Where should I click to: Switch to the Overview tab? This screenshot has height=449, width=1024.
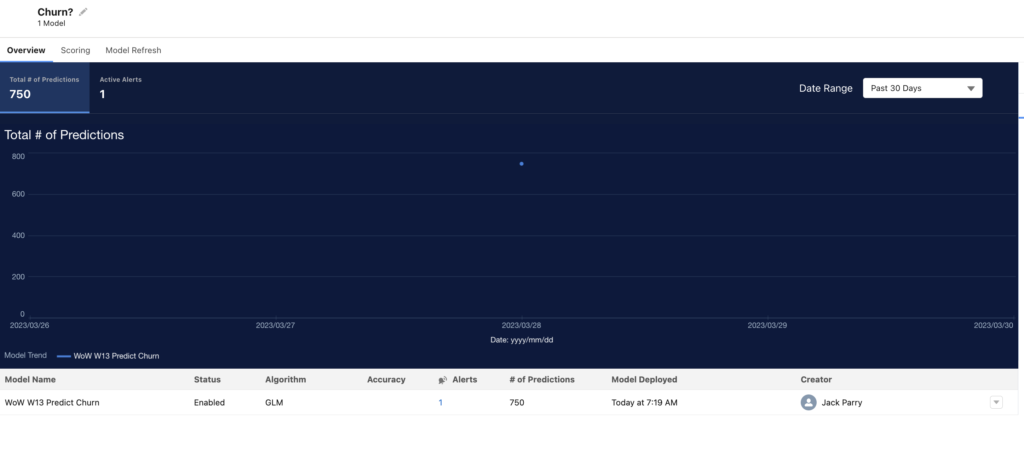pos(26,50)
